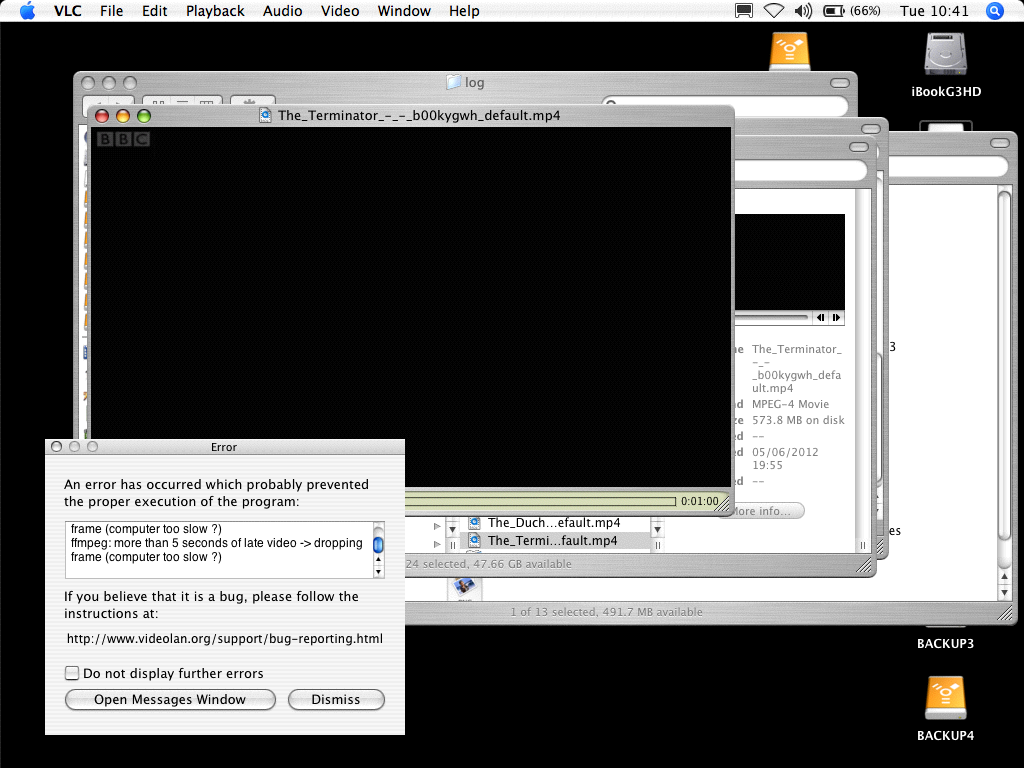Click the step-back button in the Finder preview
Screen dimensions: 1024x768
click(820, 317)
